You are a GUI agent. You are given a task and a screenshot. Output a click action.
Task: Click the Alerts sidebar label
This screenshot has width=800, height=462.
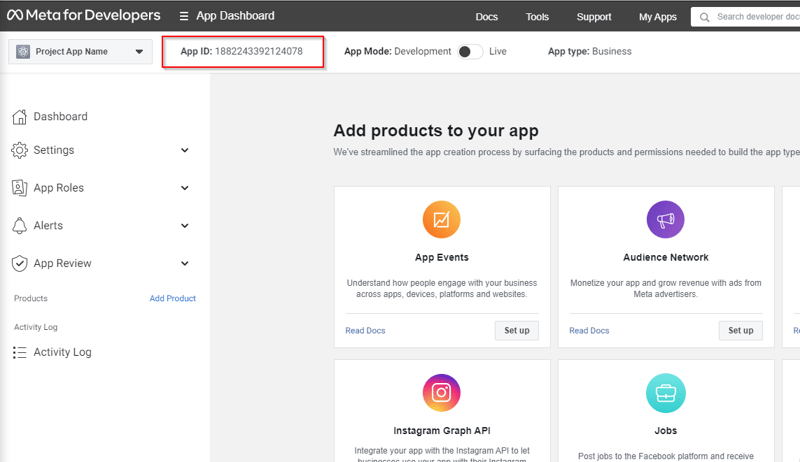[x=48, y=225]
